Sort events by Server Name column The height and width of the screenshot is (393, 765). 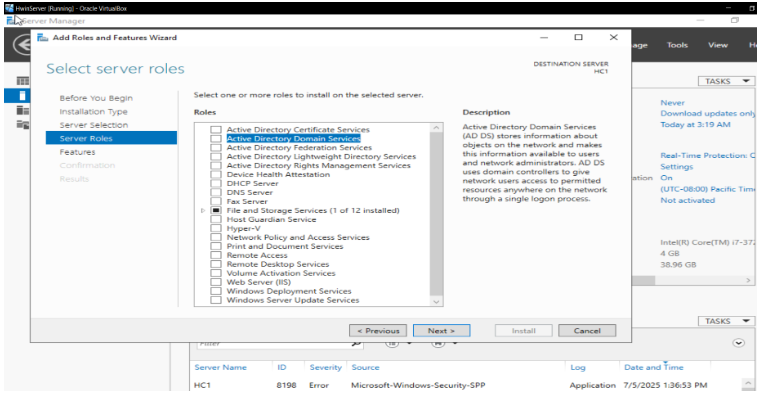point(221,368)
